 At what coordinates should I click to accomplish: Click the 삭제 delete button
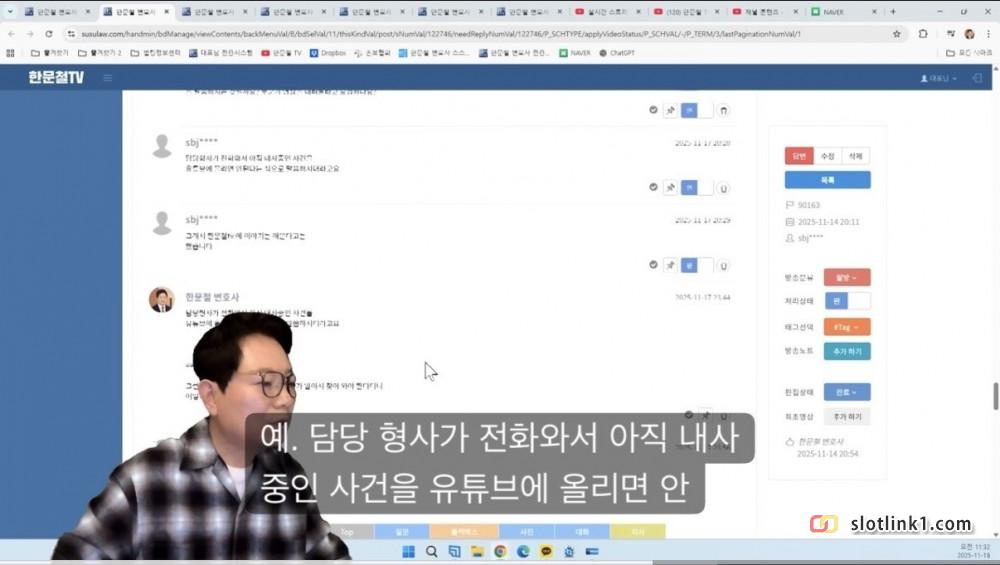(856, 156)
